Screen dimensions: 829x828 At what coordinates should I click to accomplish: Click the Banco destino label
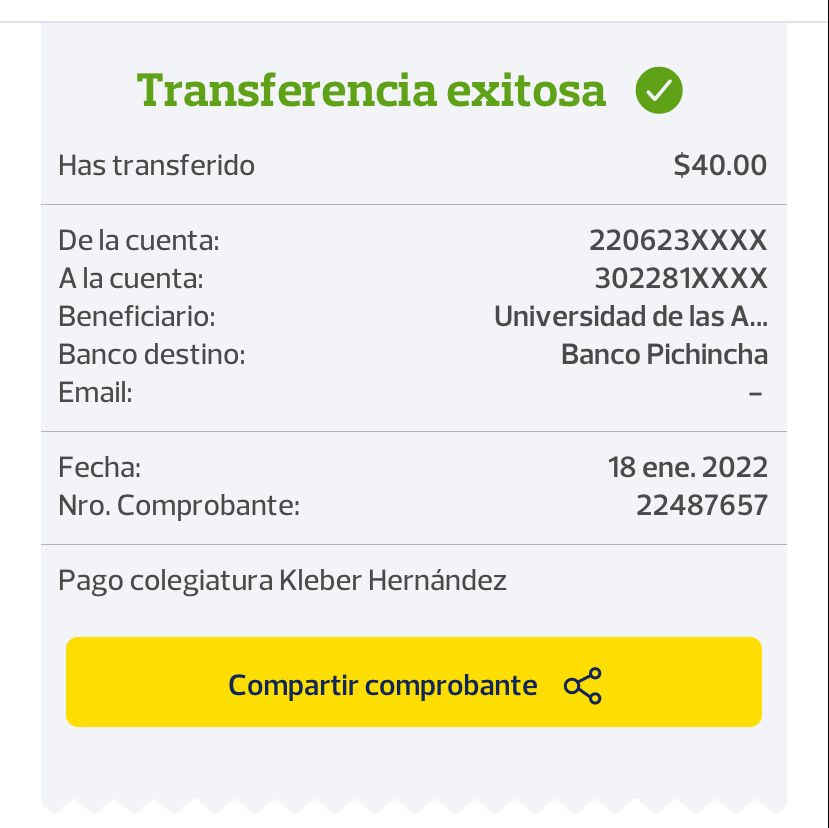pos(151,354)
